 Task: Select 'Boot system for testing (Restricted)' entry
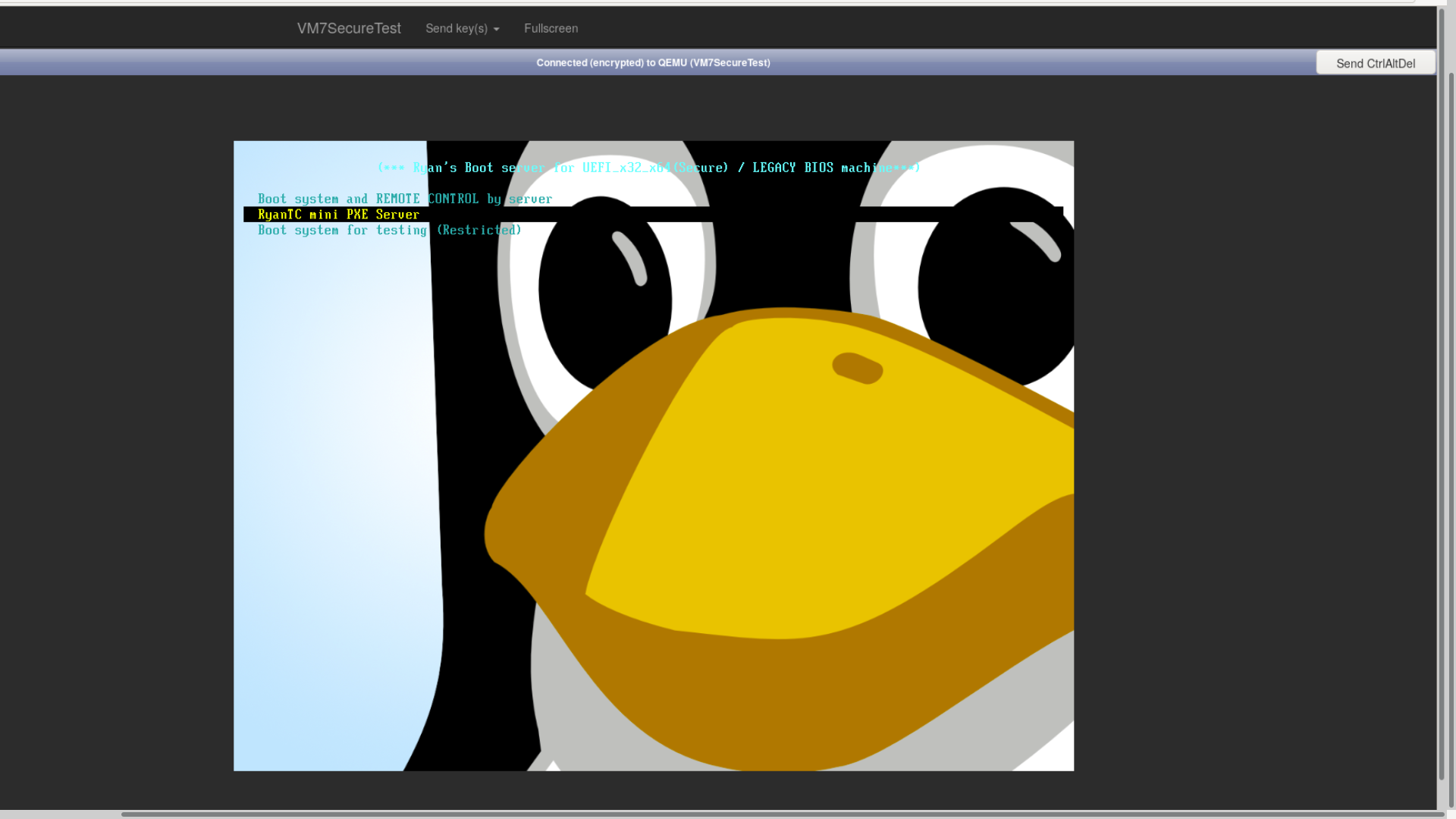pos(389,230)
